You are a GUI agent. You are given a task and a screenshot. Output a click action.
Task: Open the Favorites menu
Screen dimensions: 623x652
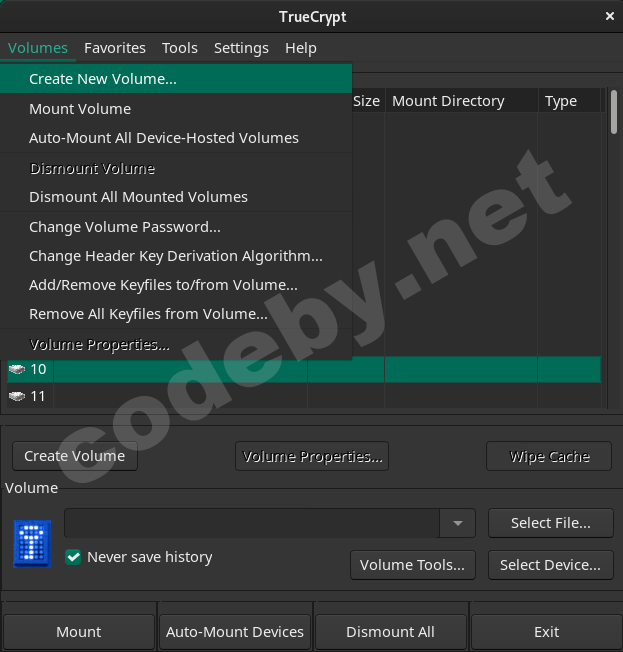(115, 48)
